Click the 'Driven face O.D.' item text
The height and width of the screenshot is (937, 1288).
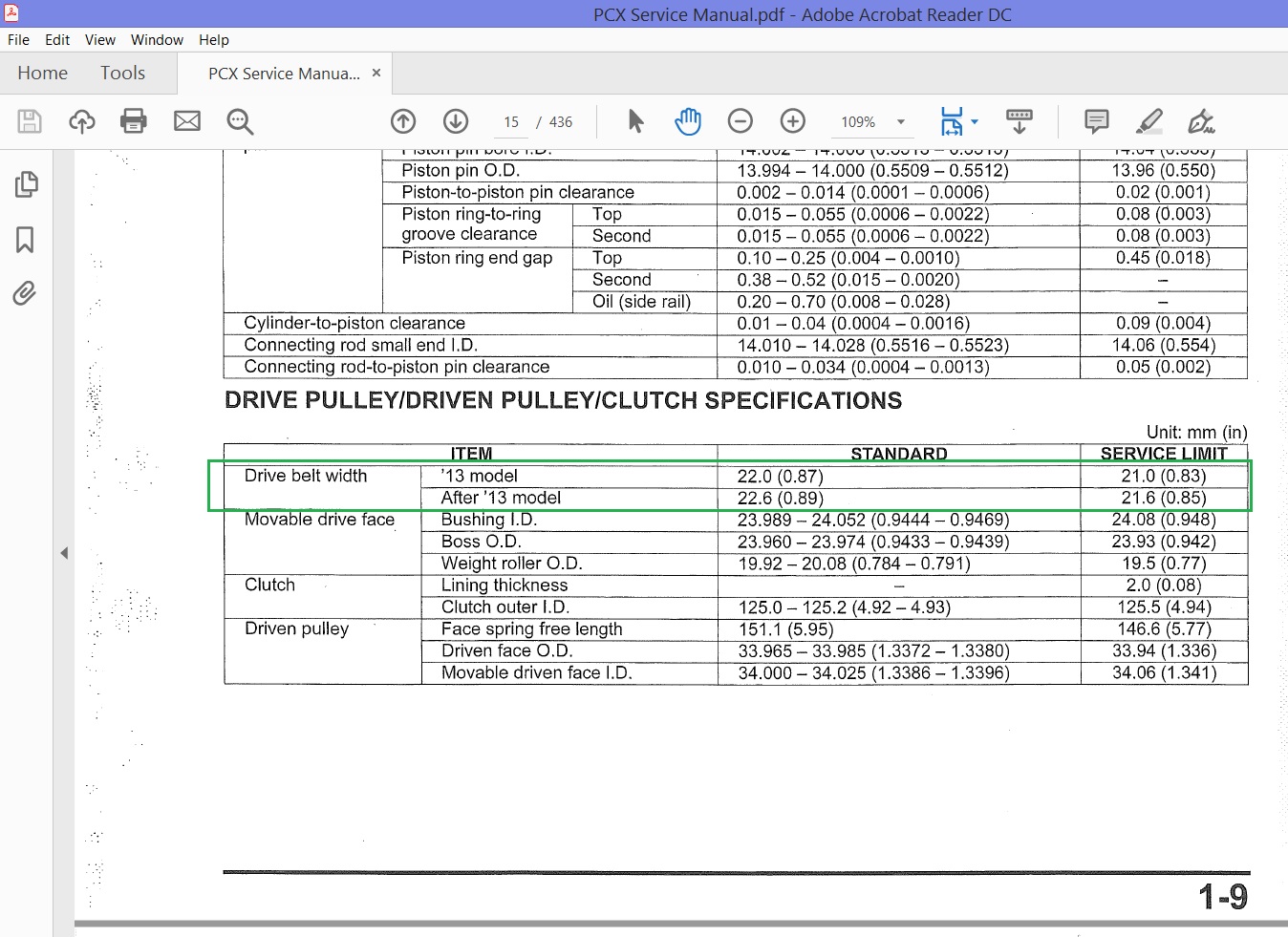[x=506, y=651]
